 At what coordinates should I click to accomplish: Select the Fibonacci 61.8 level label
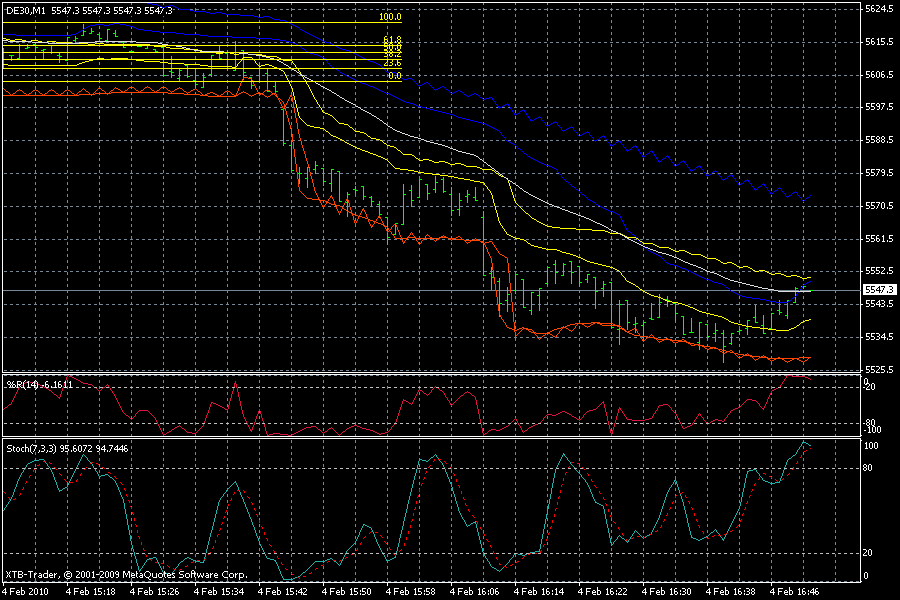point(393,40)
